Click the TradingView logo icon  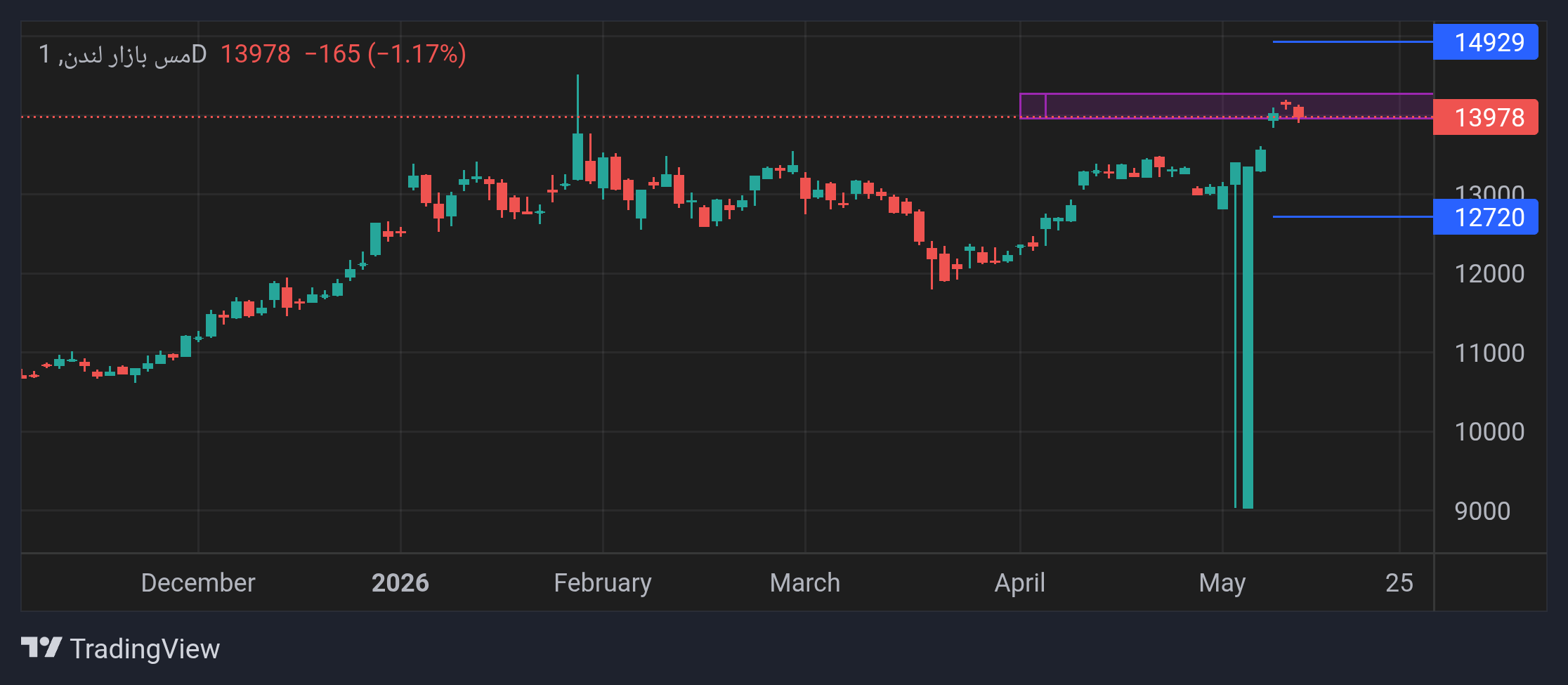(41, 648)
